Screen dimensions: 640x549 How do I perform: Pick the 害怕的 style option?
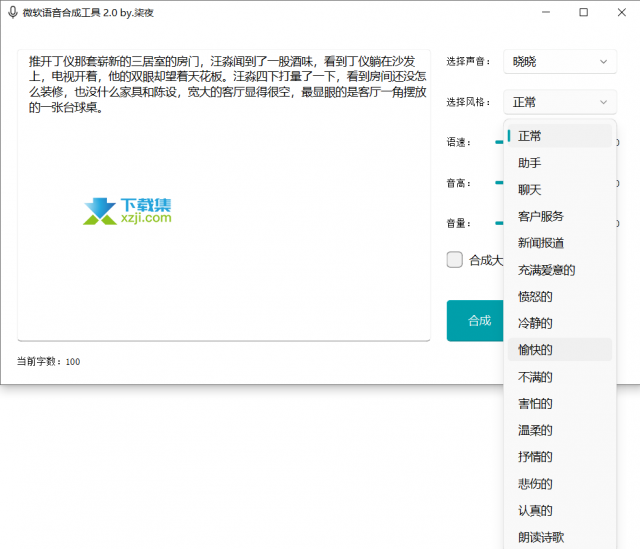(560, 404)
